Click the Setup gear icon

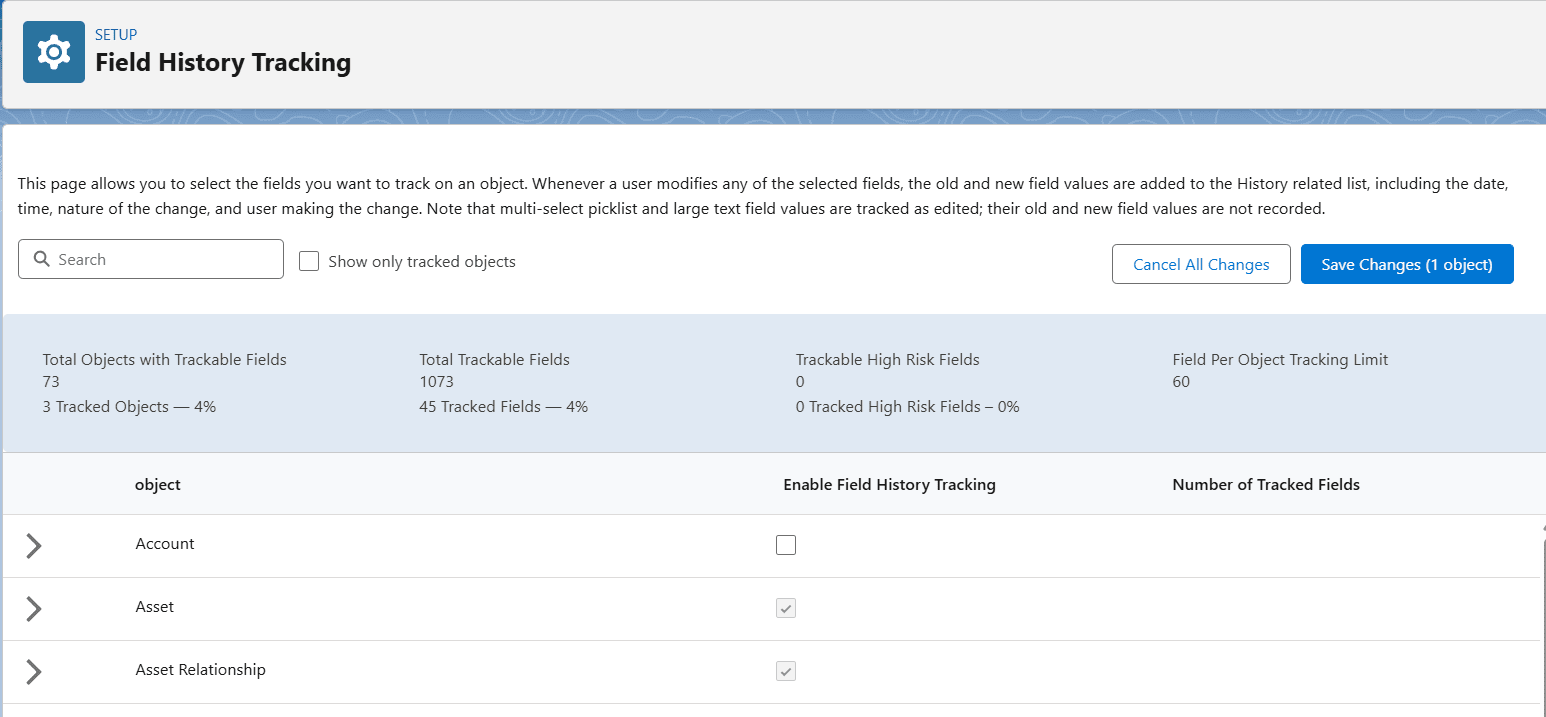54,52
